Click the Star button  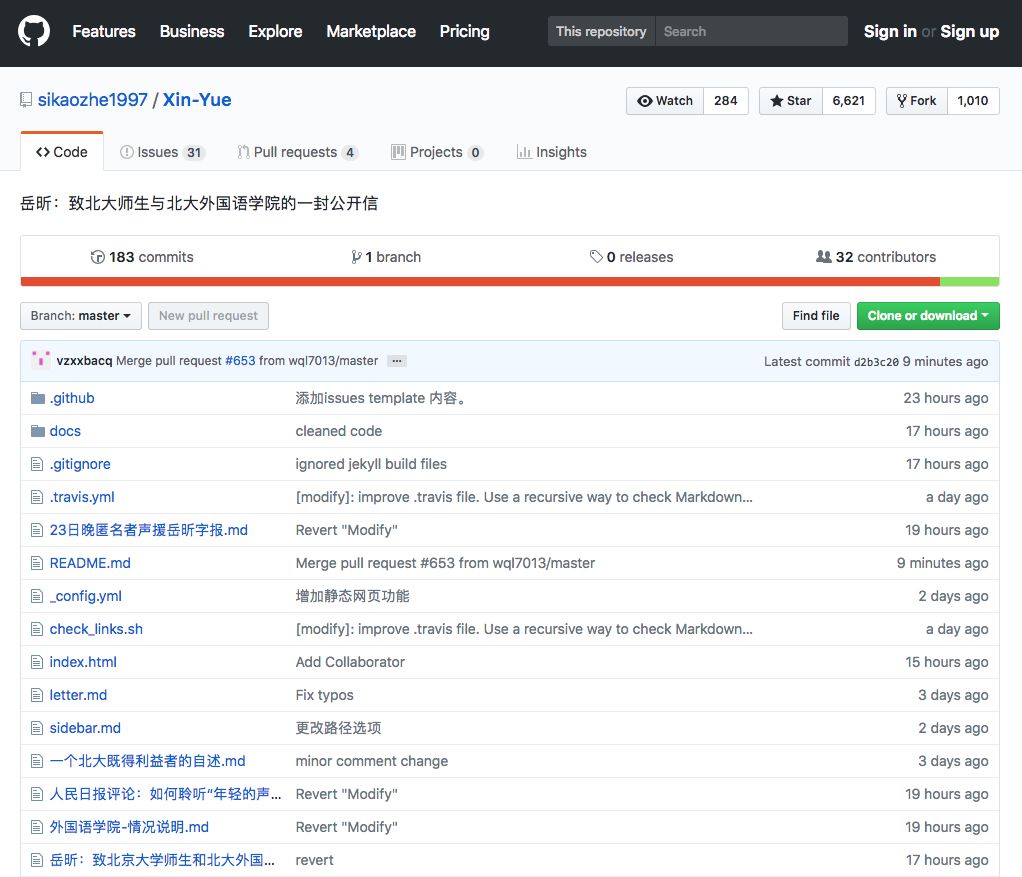click(x=791, y=101)
